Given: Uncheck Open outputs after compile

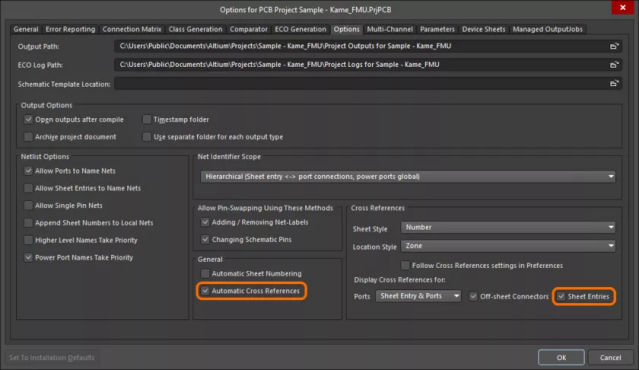Looking at the screenshot, I should 28,119.
